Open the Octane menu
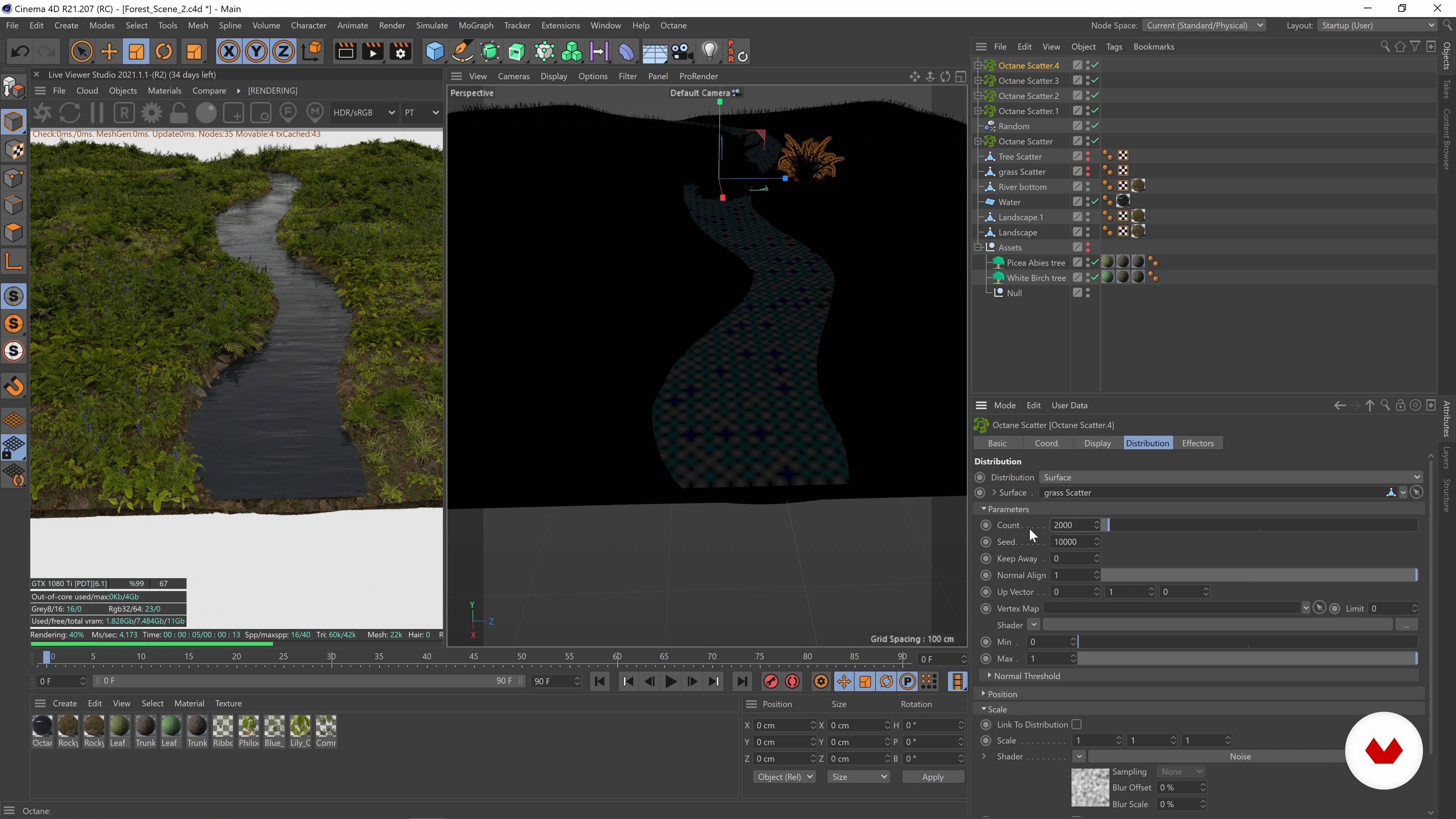Viewport: 1456px width, 819px height. click(673, 25)
